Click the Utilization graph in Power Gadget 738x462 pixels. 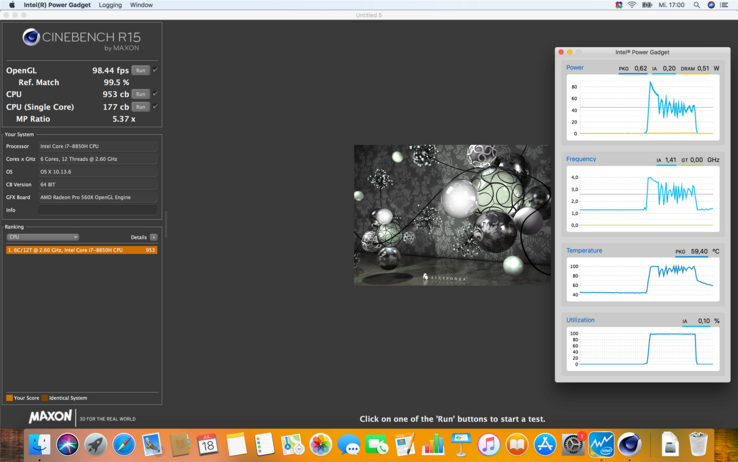[x=643, y=349]
